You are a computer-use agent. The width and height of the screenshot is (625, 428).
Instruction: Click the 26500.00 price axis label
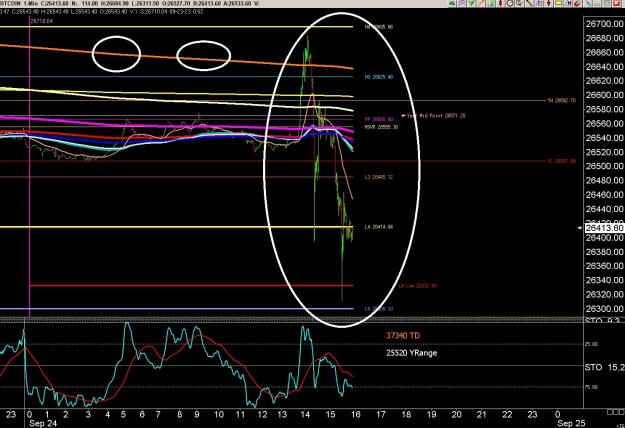tap(604, 166)
